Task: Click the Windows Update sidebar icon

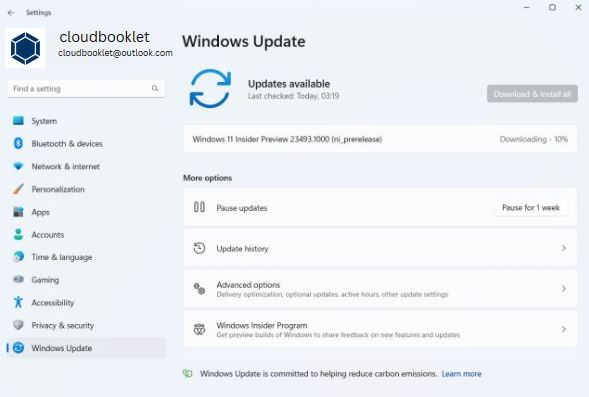Action: 18,348
